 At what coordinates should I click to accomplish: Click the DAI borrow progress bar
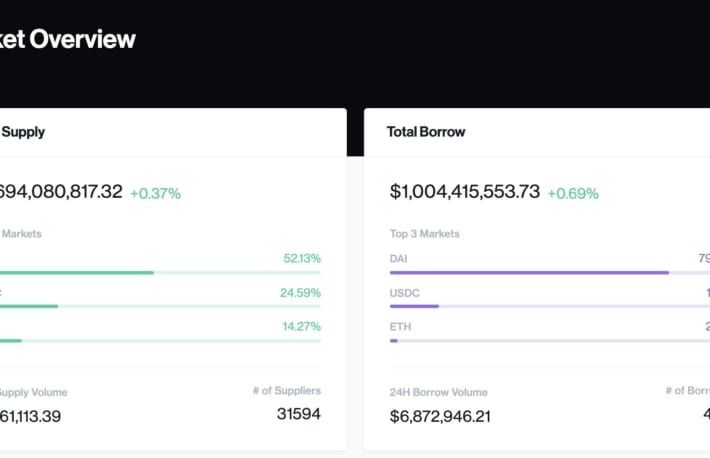coord(550,273)
